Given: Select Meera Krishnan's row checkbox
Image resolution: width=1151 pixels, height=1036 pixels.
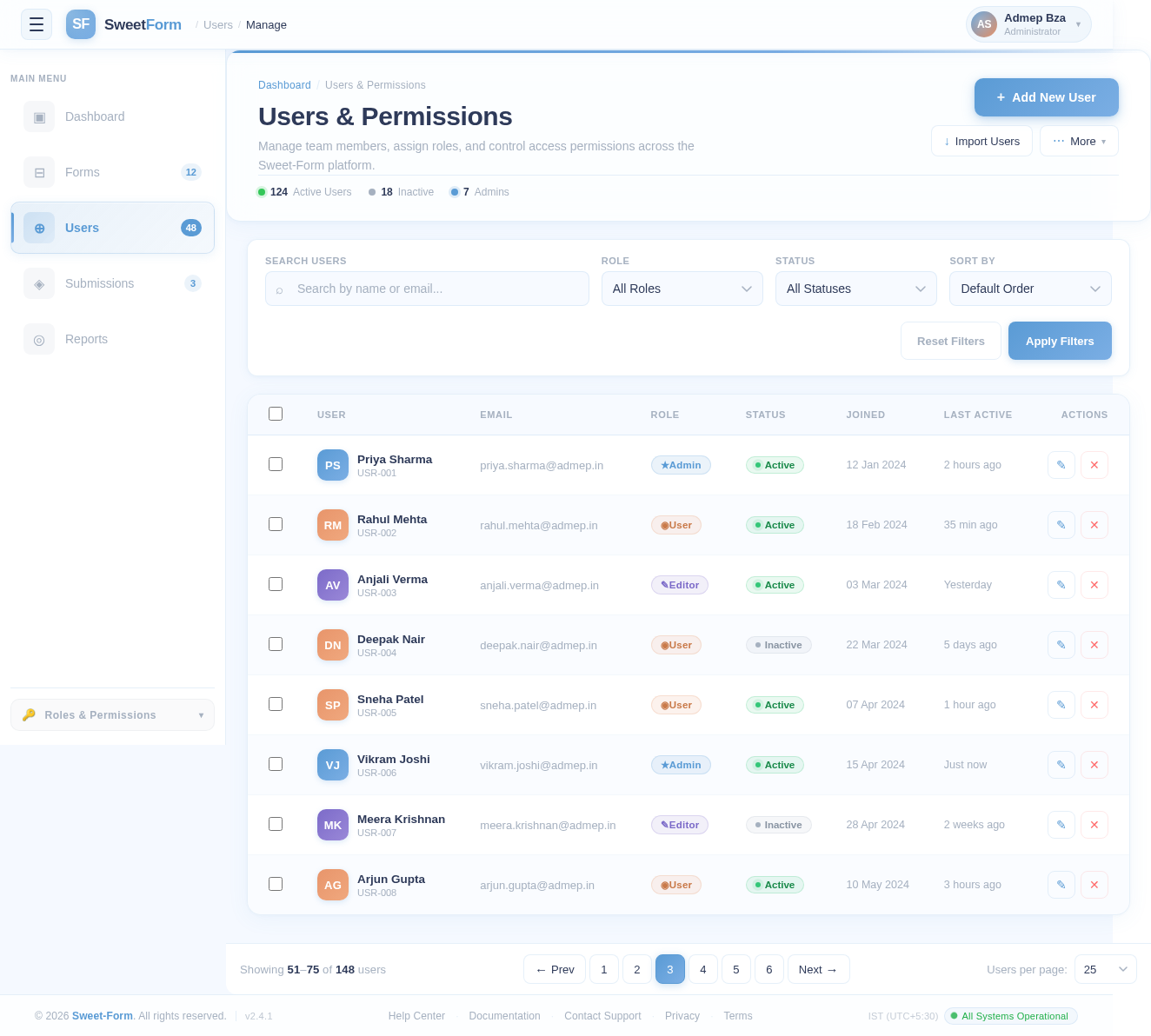Looking at the screenshot, I should pyautogui.click(x=276, y=824).
